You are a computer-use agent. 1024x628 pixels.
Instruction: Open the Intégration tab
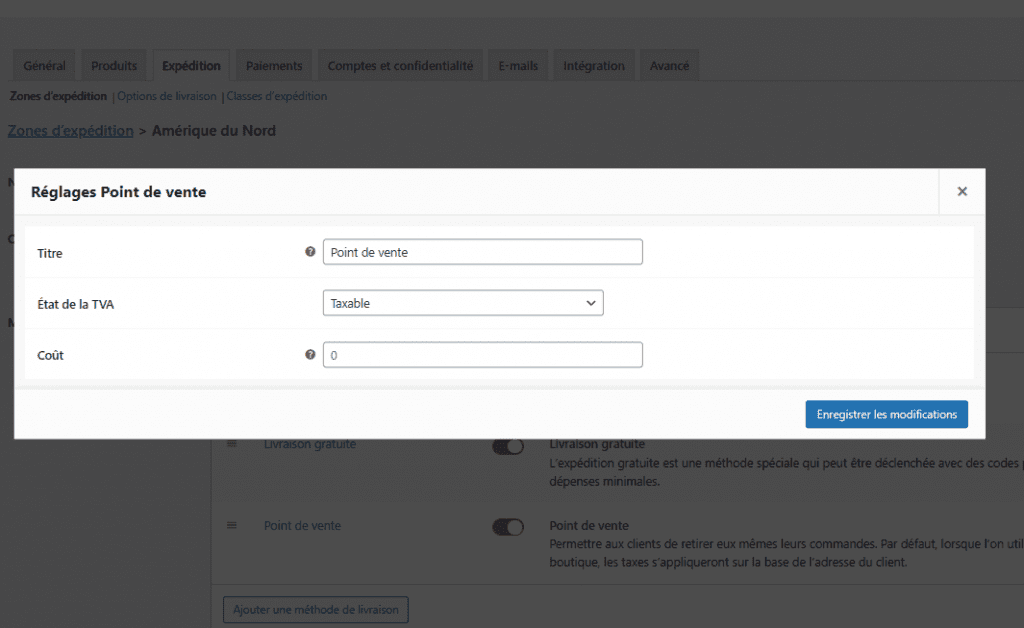click(594, 66)
